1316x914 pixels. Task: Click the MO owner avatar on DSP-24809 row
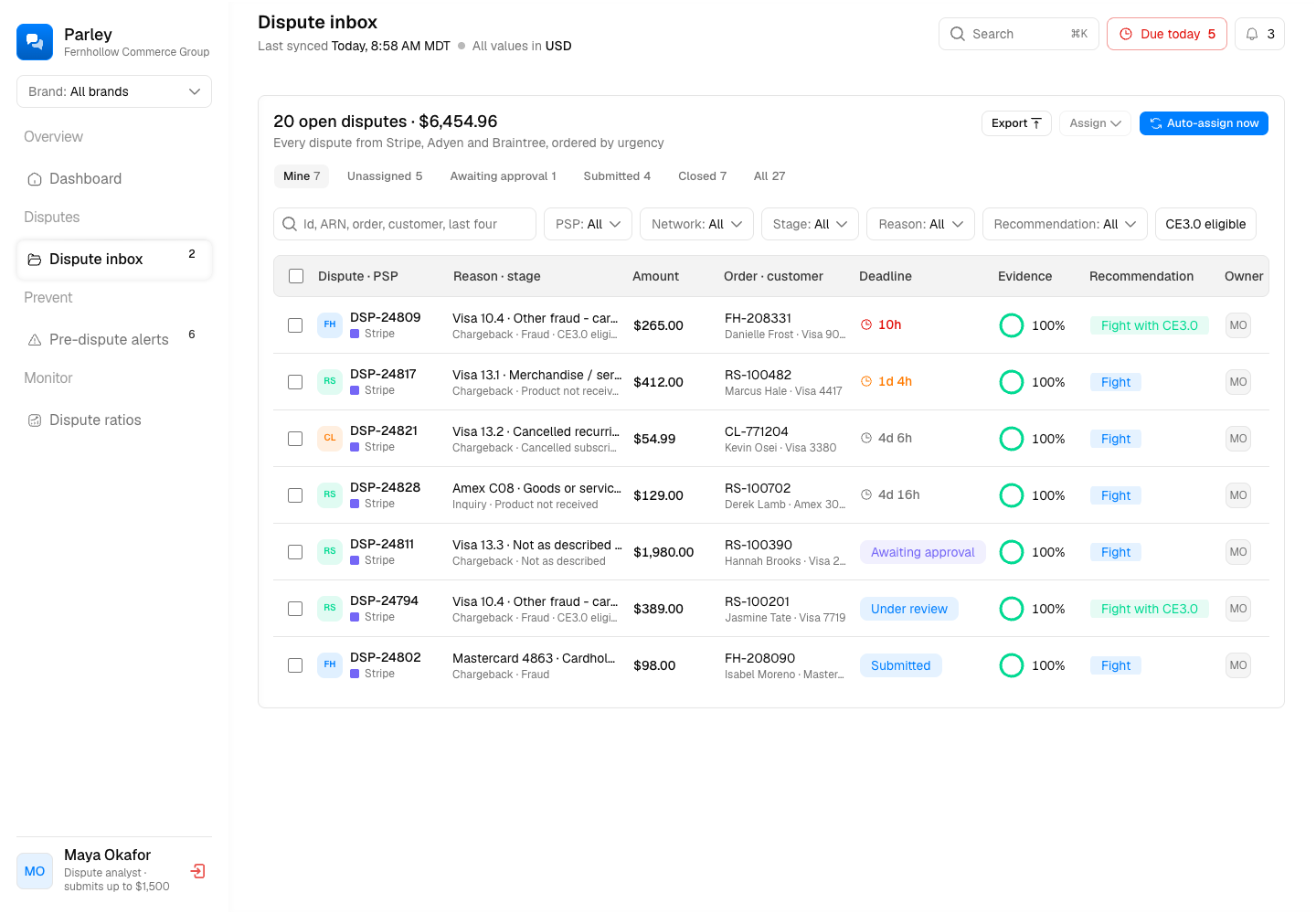coord(1238,325)
